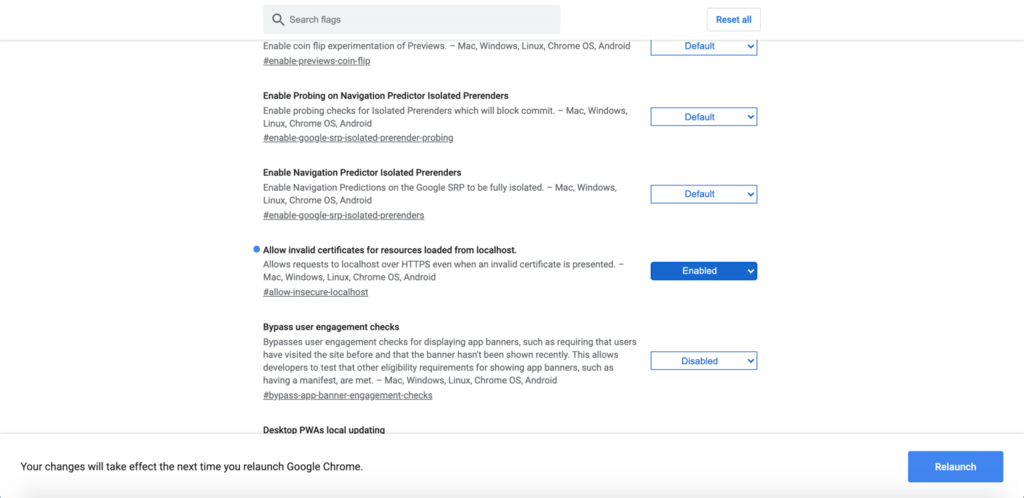This screenshot has height=498, width=1024.
Task: Follow the #enable-previews-coin-flip link
Action: (x=316, y=61)
